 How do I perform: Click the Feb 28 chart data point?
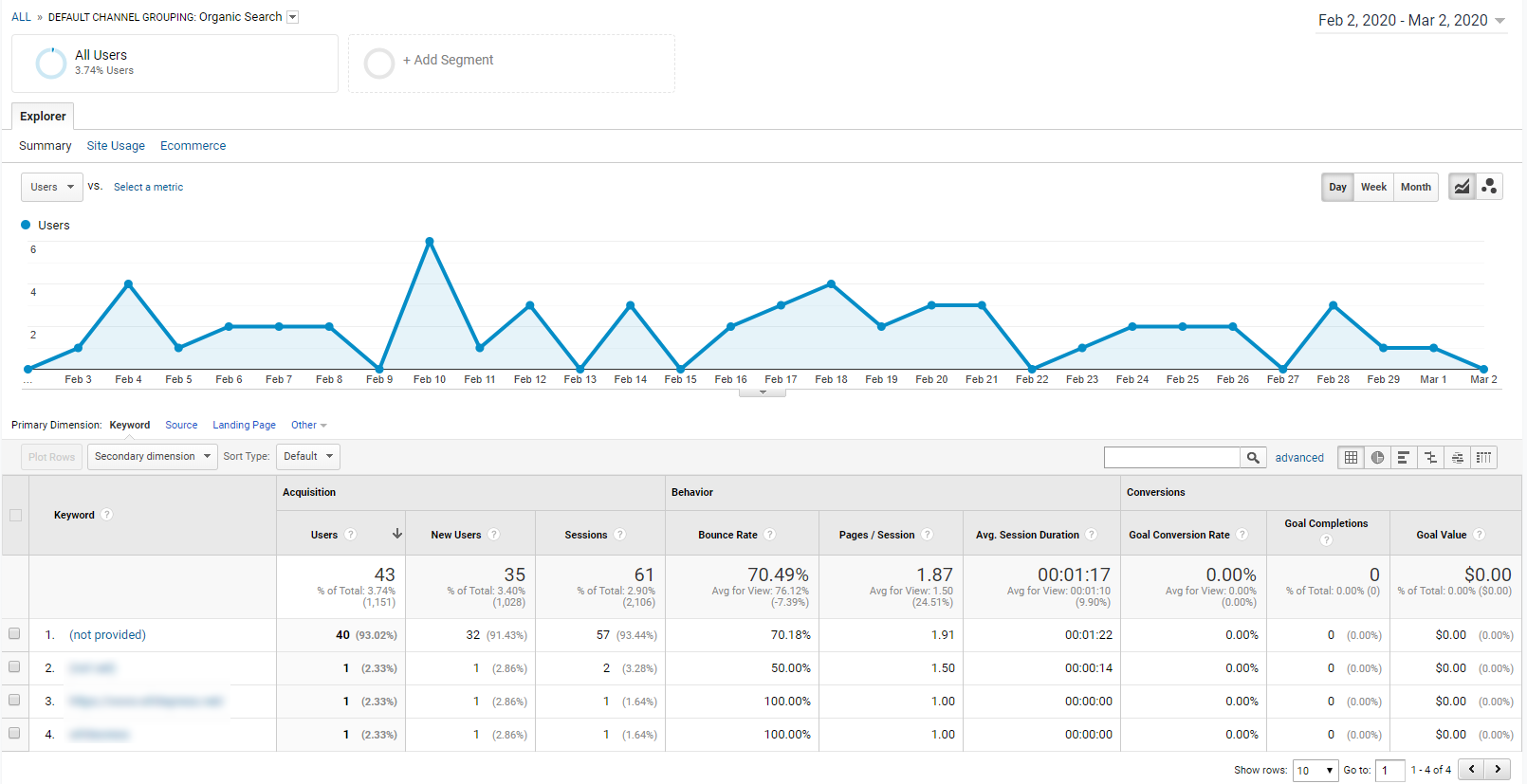coord(1334,305)
